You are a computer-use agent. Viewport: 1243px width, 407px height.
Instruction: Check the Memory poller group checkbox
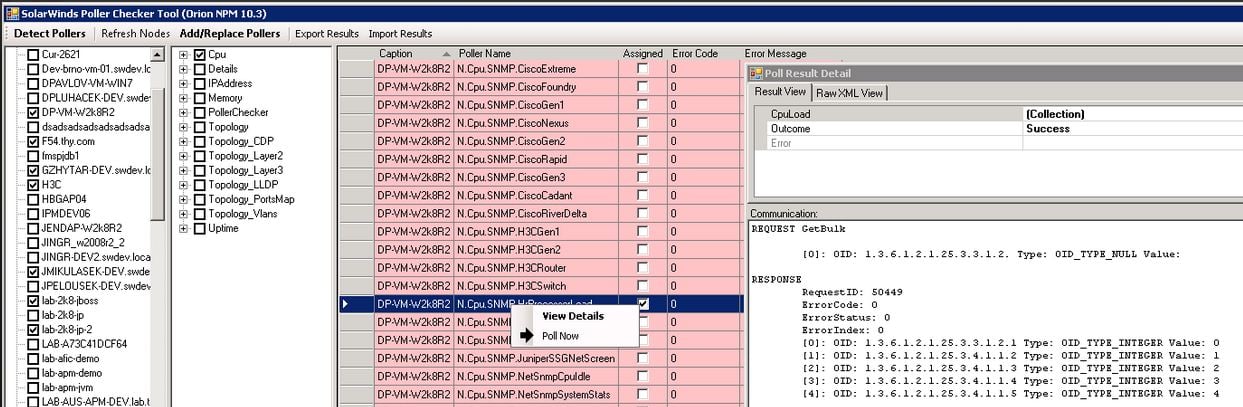tap(200, 98)
